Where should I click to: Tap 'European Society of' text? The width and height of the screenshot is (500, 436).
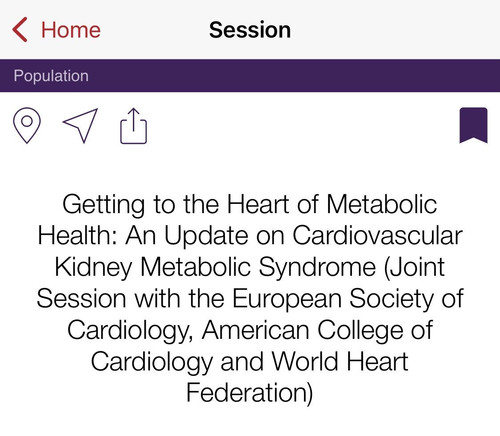pyautogui.click(x=348, y=298)
